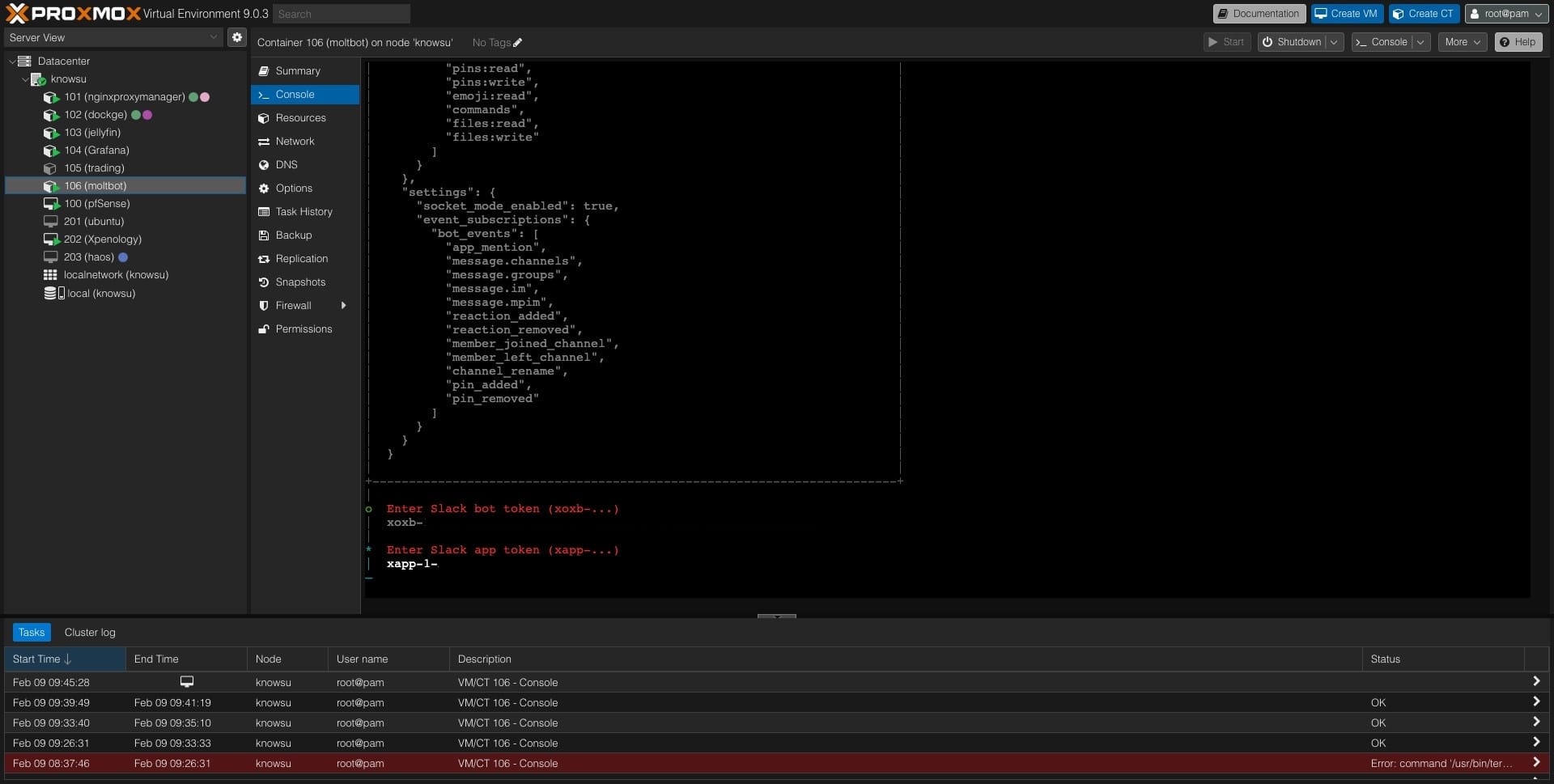Viewport: 1554px width, 784px height.
Task: Switch to the Cluster log tab
Action: 90,633
